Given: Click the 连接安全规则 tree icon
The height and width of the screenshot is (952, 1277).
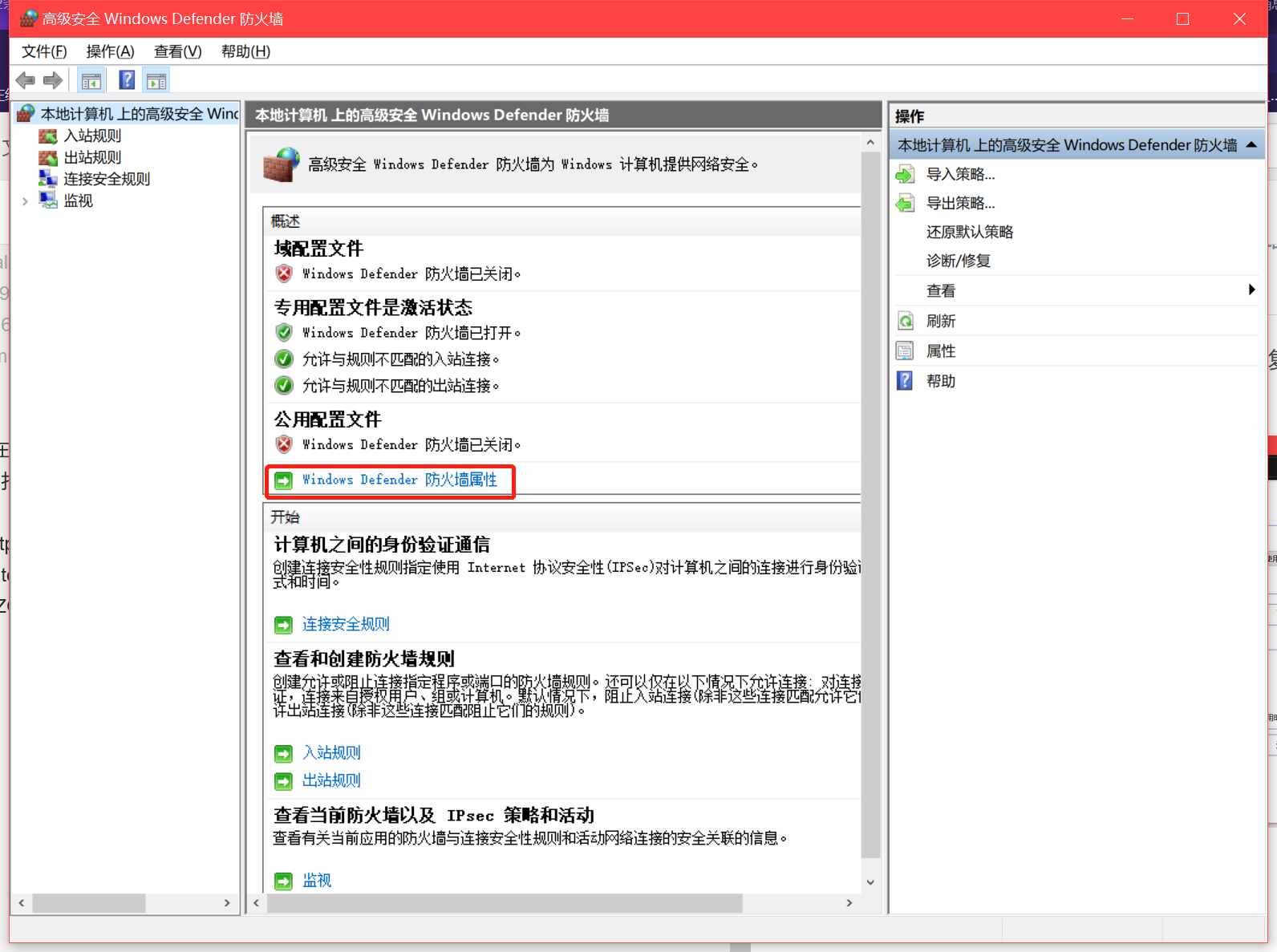Looking at the screenshot, I should [48, 179].
